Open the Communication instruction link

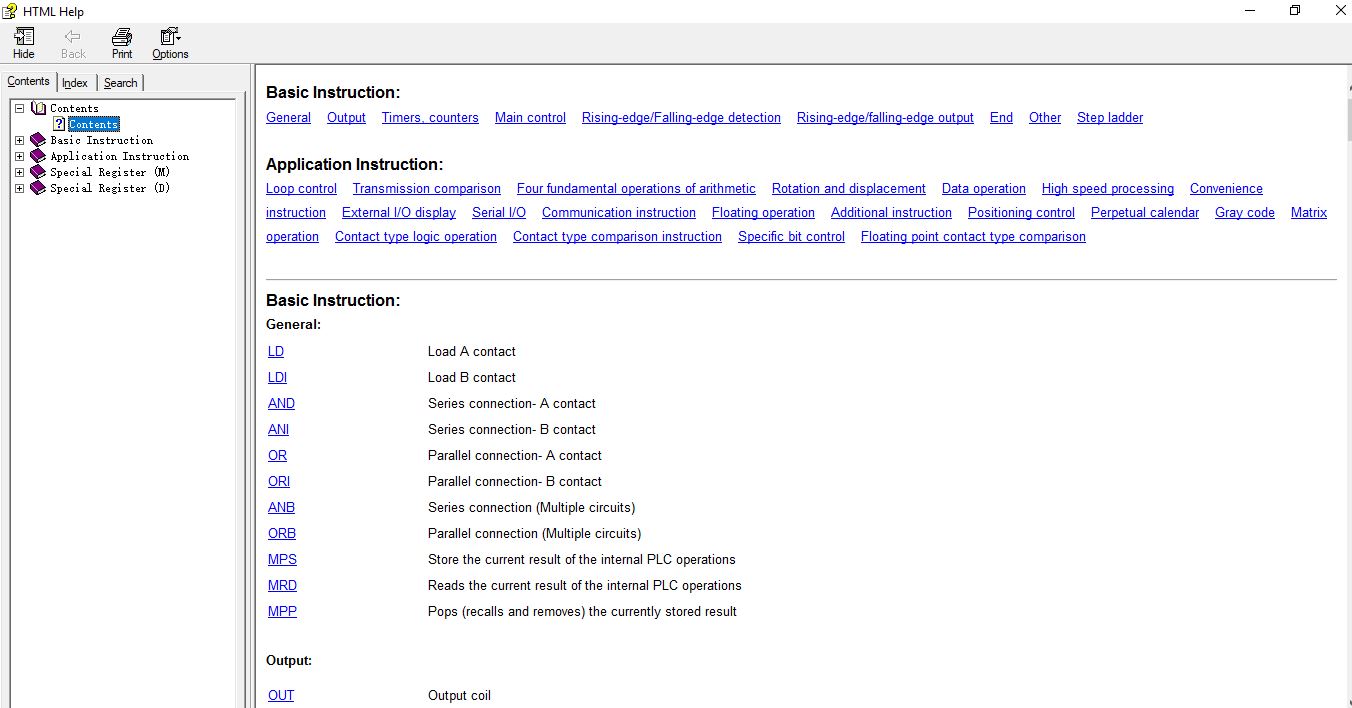(619, 212)
